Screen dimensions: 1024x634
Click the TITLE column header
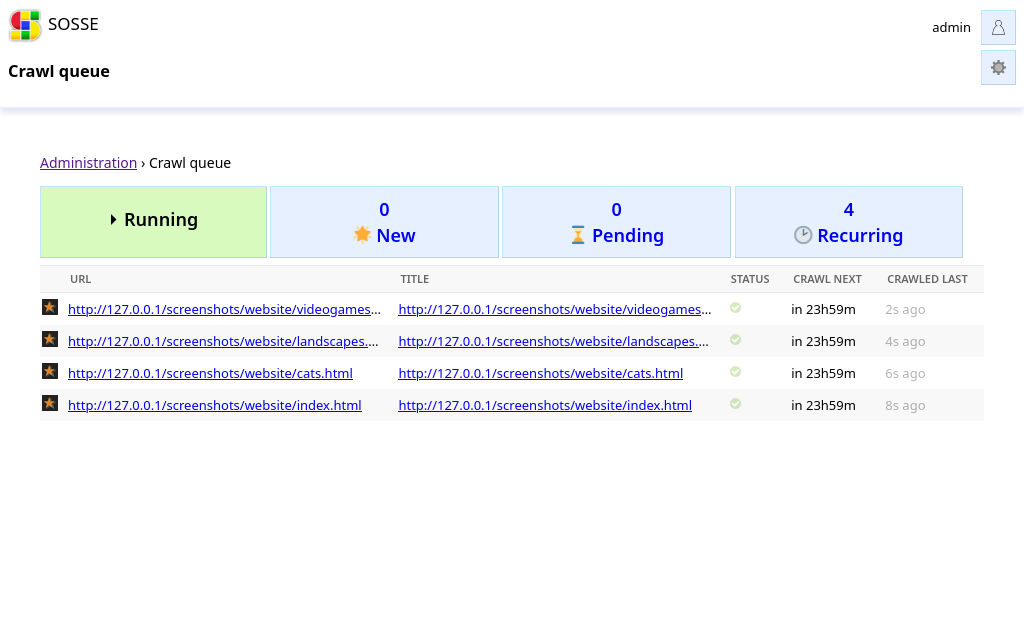(x=415, y=279)
